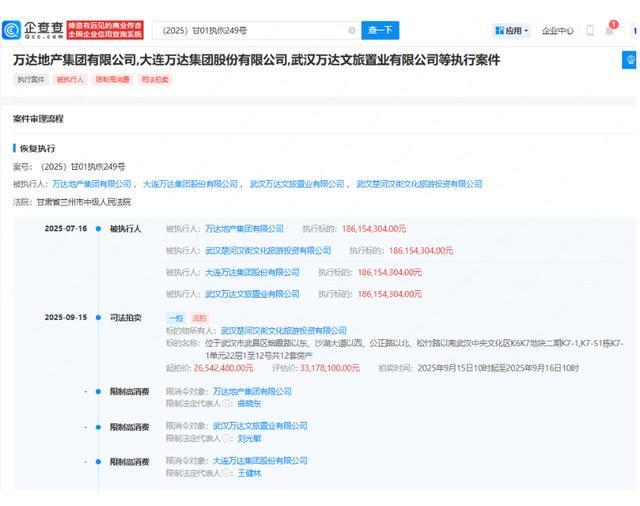This screenshot has width=640, height=506.
Task: Click the appraisal price 33,178,100.00元
Action: (330, 368)
